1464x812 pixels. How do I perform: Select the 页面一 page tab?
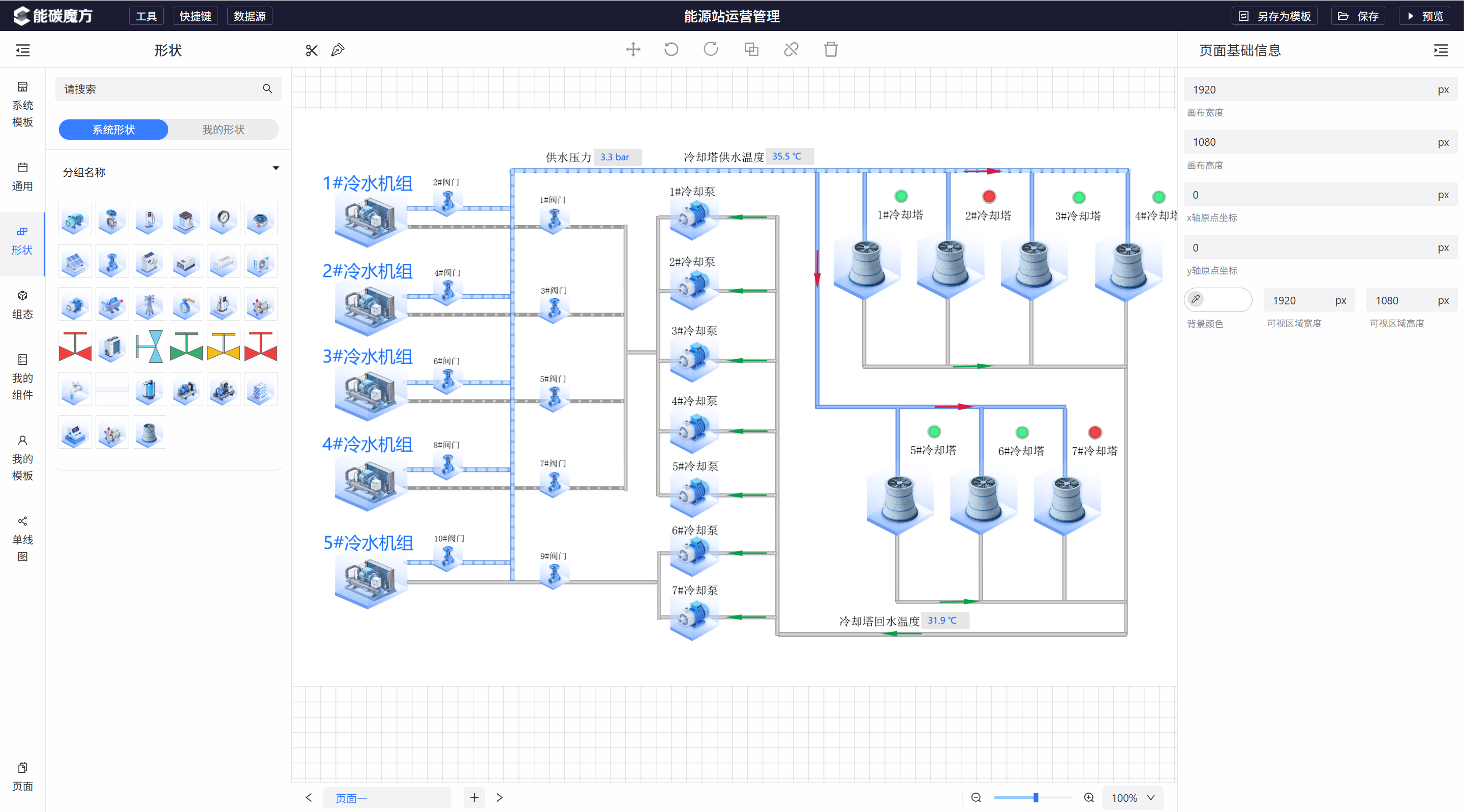[x=387, y=798]
